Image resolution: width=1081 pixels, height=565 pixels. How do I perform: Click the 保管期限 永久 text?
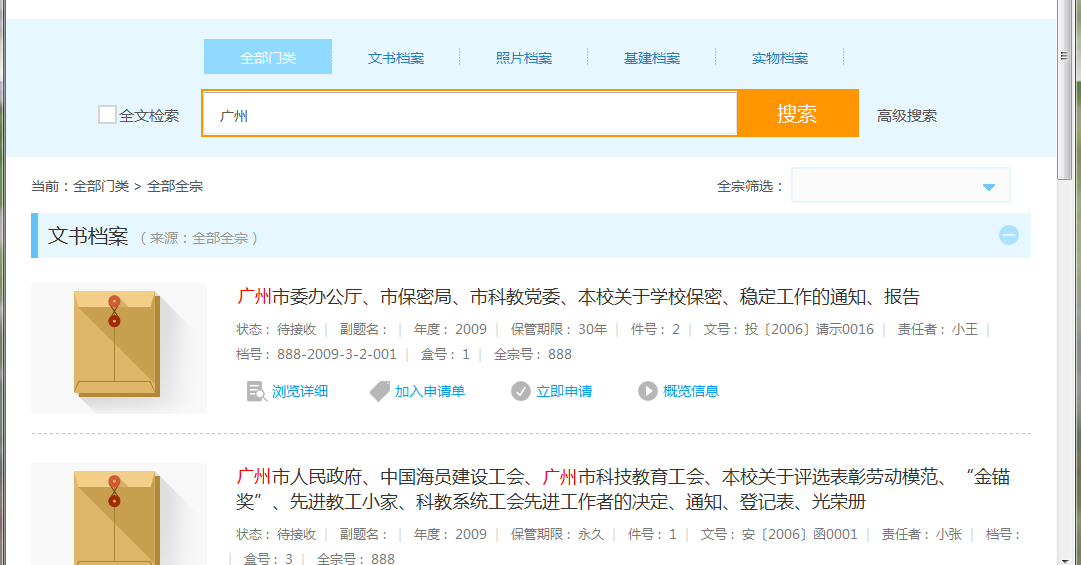point(557,534)
